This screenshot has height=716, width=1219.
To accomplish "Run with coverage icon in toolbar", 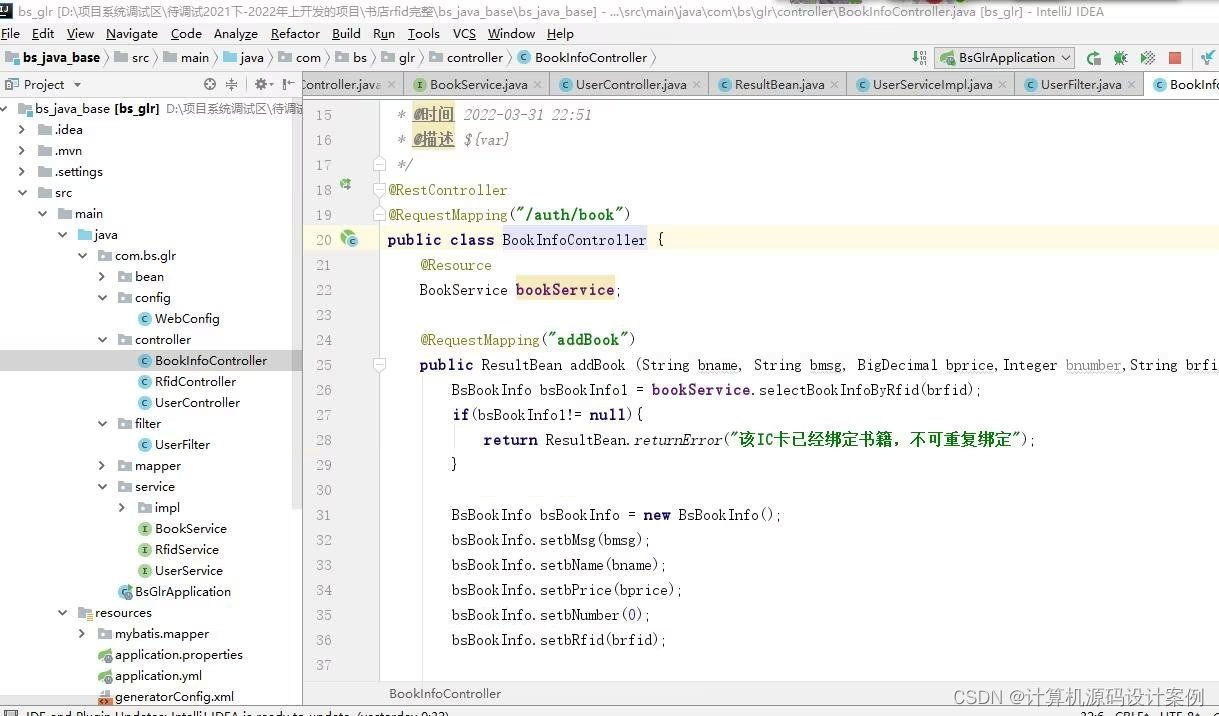I will (x=1147, y=58).
